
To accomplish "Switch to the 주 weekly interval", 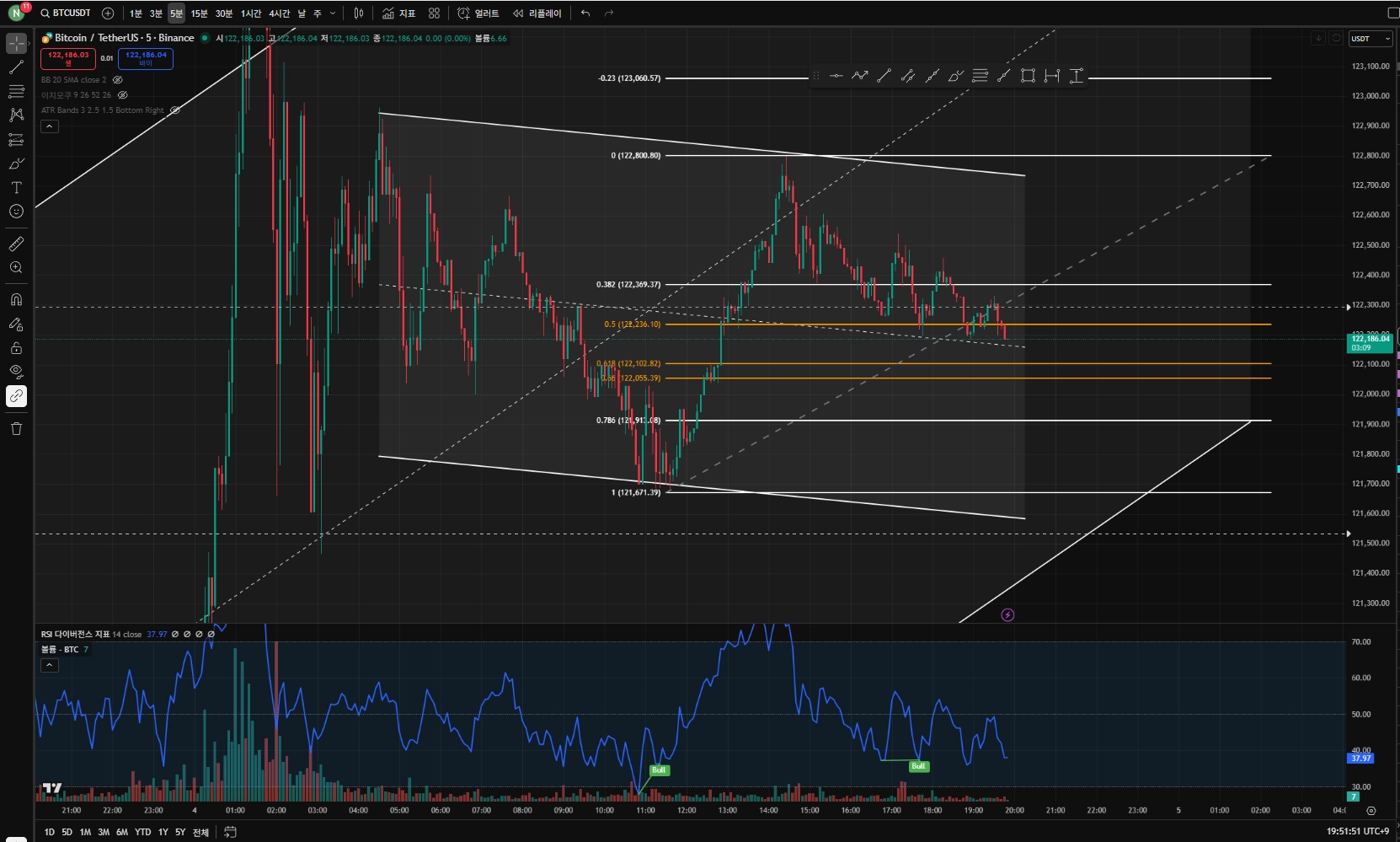I will click(x=318, y=13).
